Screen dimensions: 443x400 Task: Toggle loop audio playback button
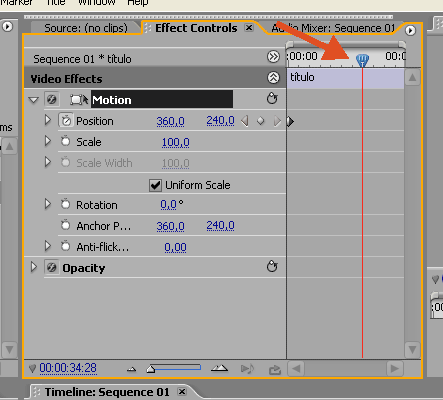coord(275,369)
